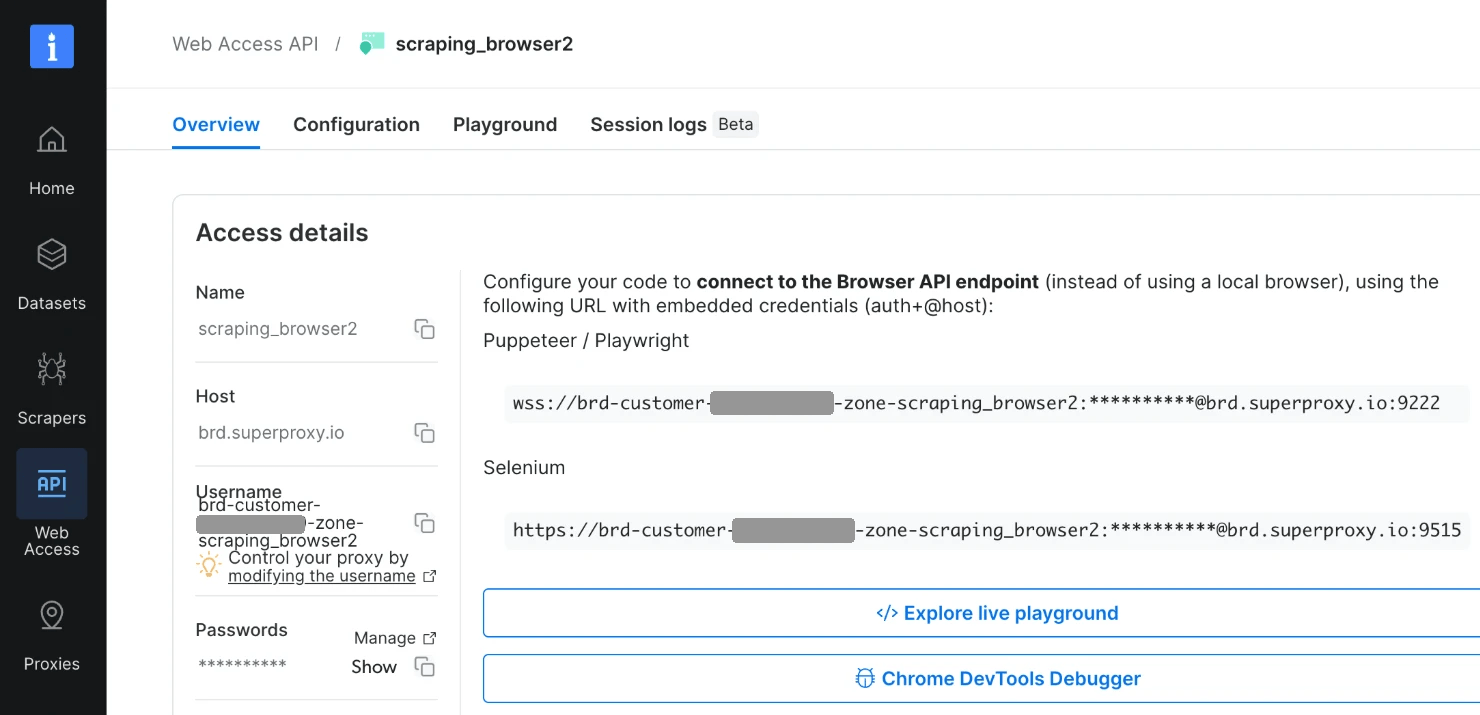Copy the password value
Screen dimensions: 1480x715
[425, 667]
